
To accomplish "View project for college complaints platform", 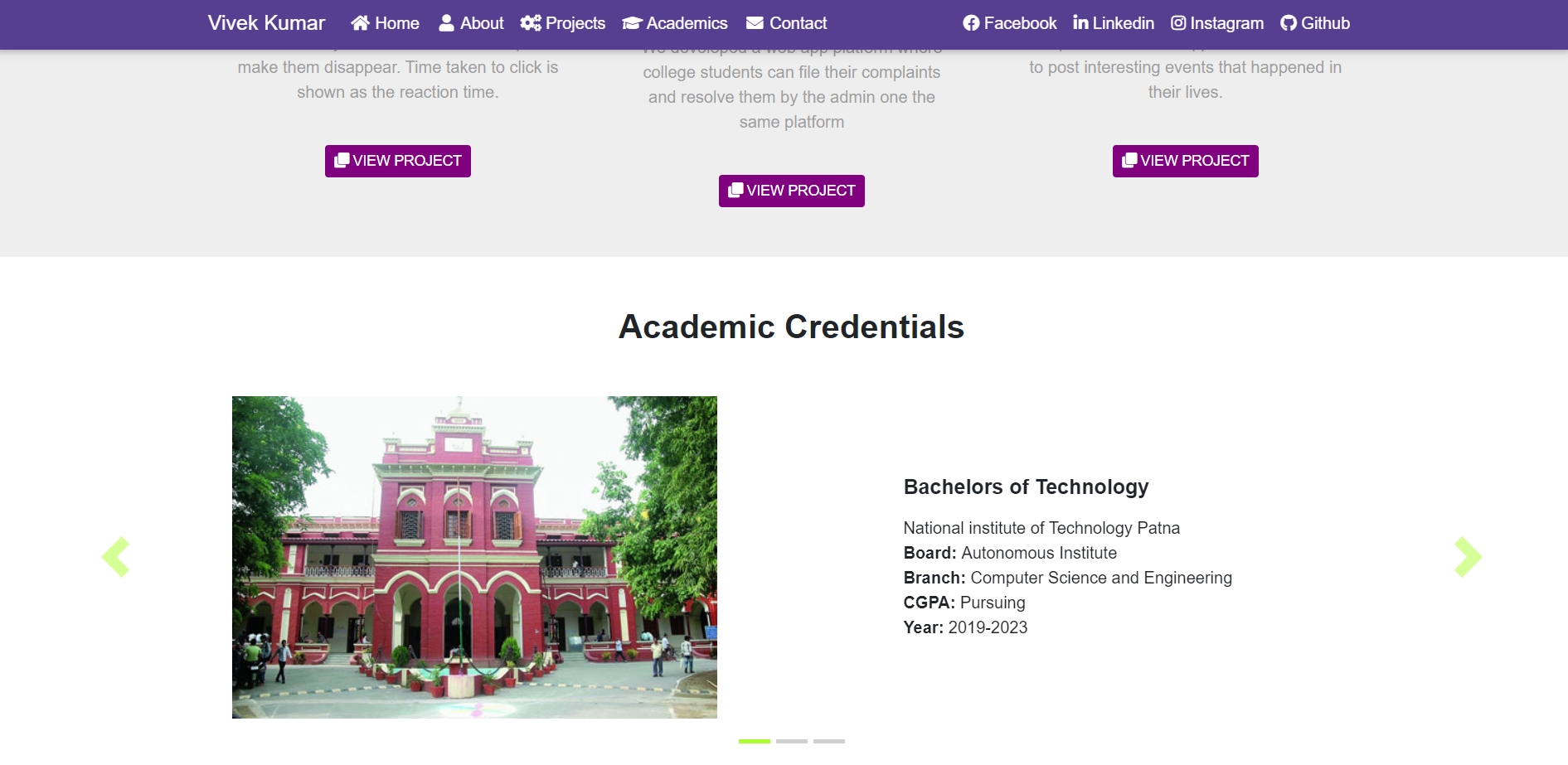I will pyautogui.click(x=792, y=191).
